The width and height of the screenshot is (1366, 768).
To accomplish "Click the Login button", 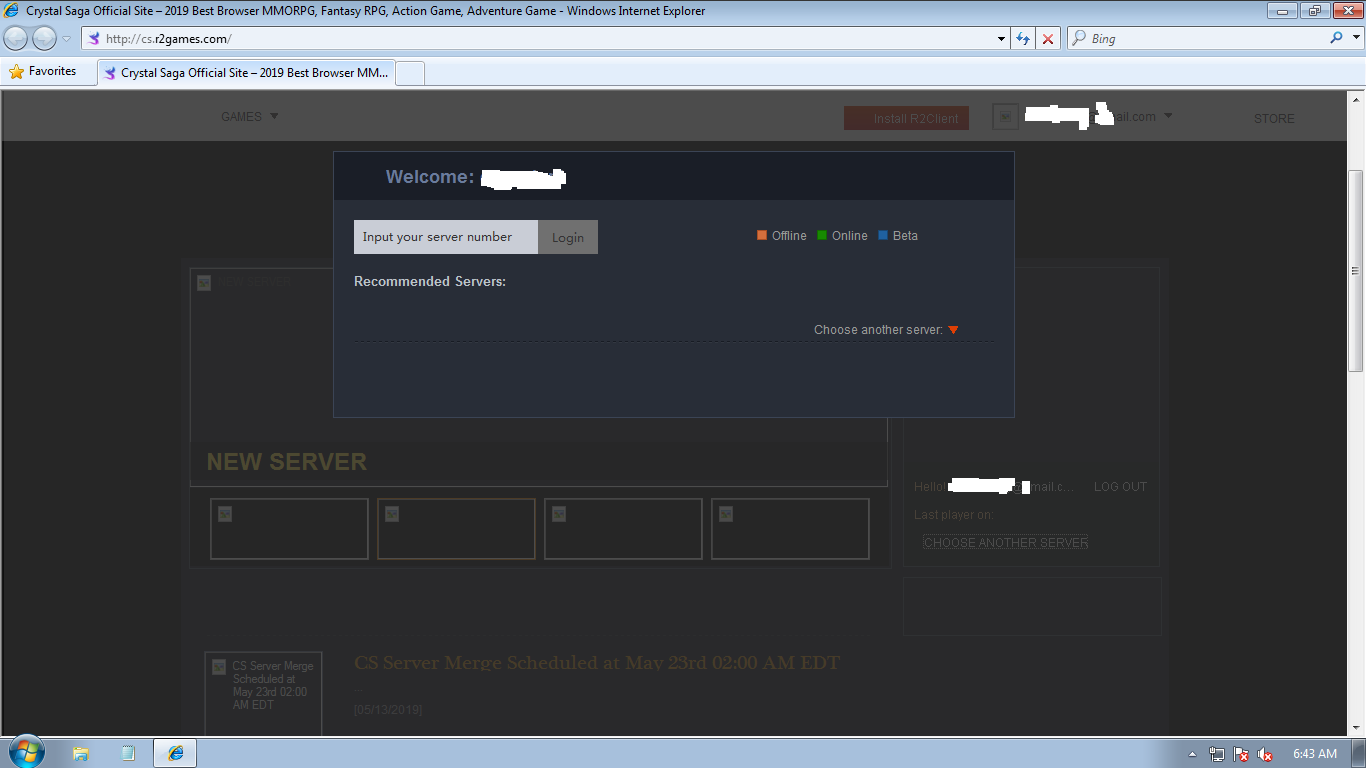I will tap(568, 237).
